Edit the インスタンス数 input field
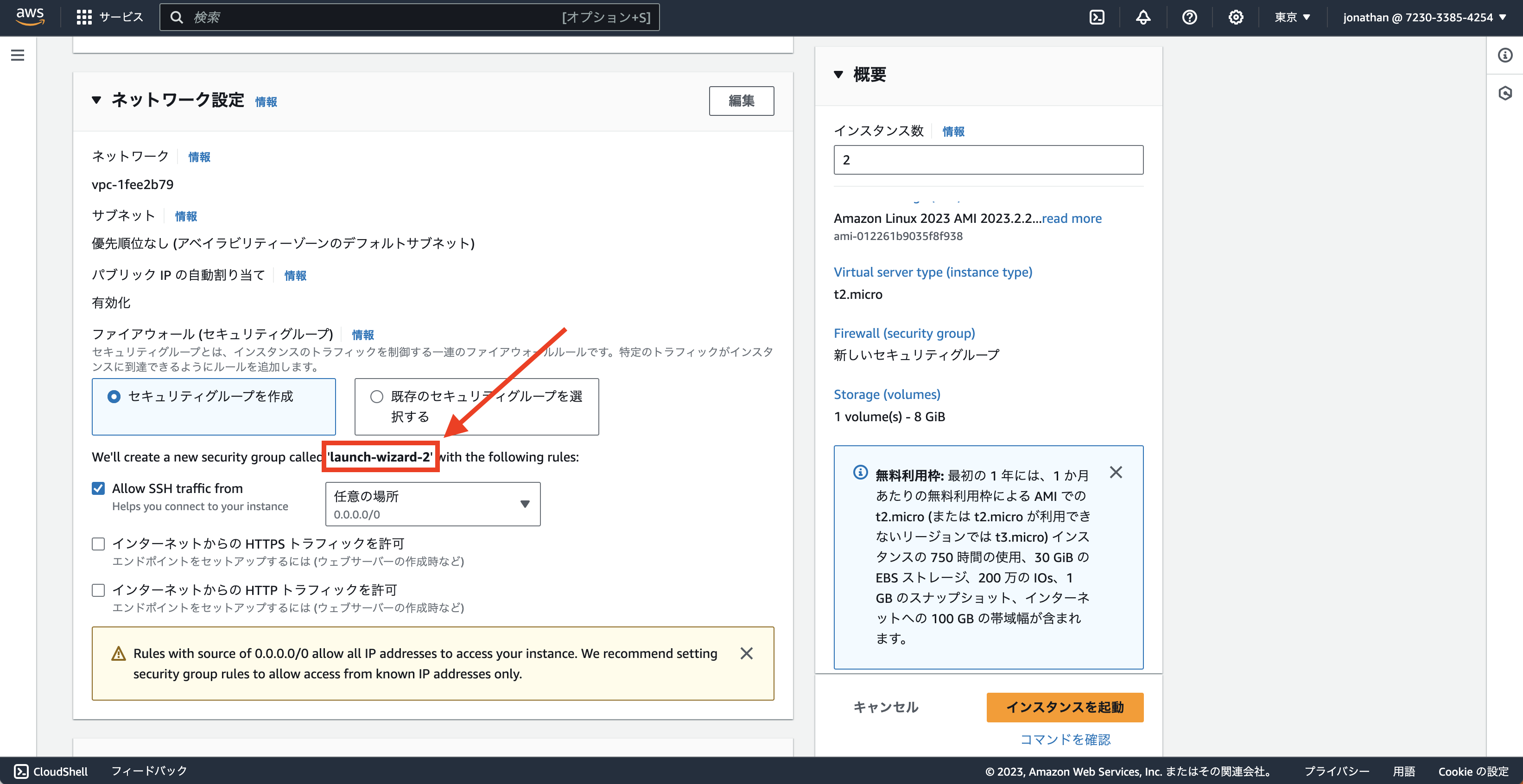This screenshot has width=1523, height=784. (987, 160)
